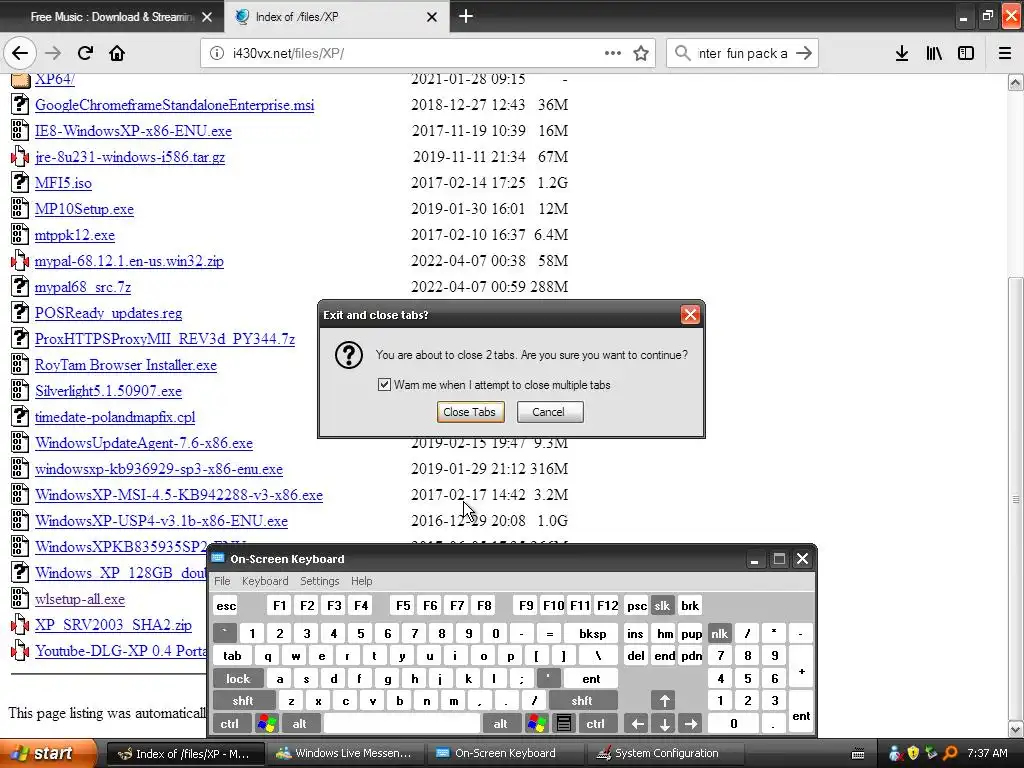1024x768 pixels.
Task: Click the keyboard icon in taskbar
Action: coord(858,754)
